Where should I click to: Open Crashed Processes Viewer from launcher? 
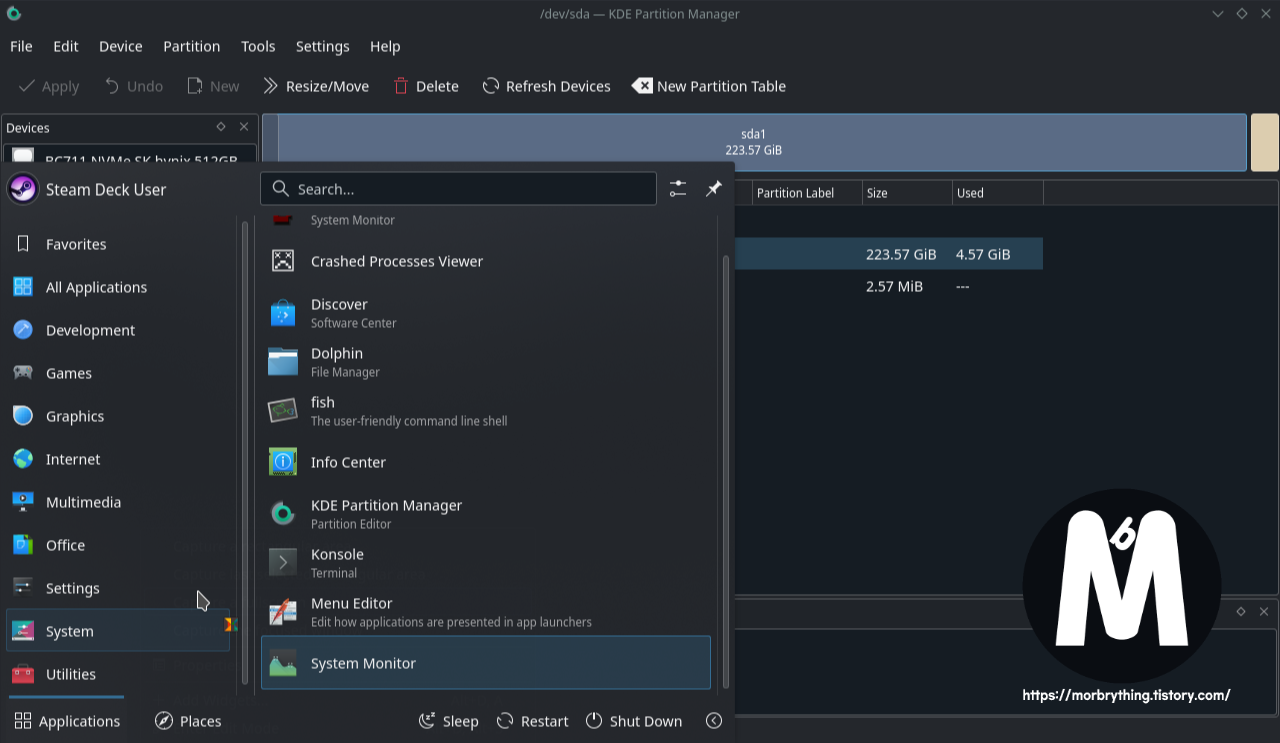486,261
